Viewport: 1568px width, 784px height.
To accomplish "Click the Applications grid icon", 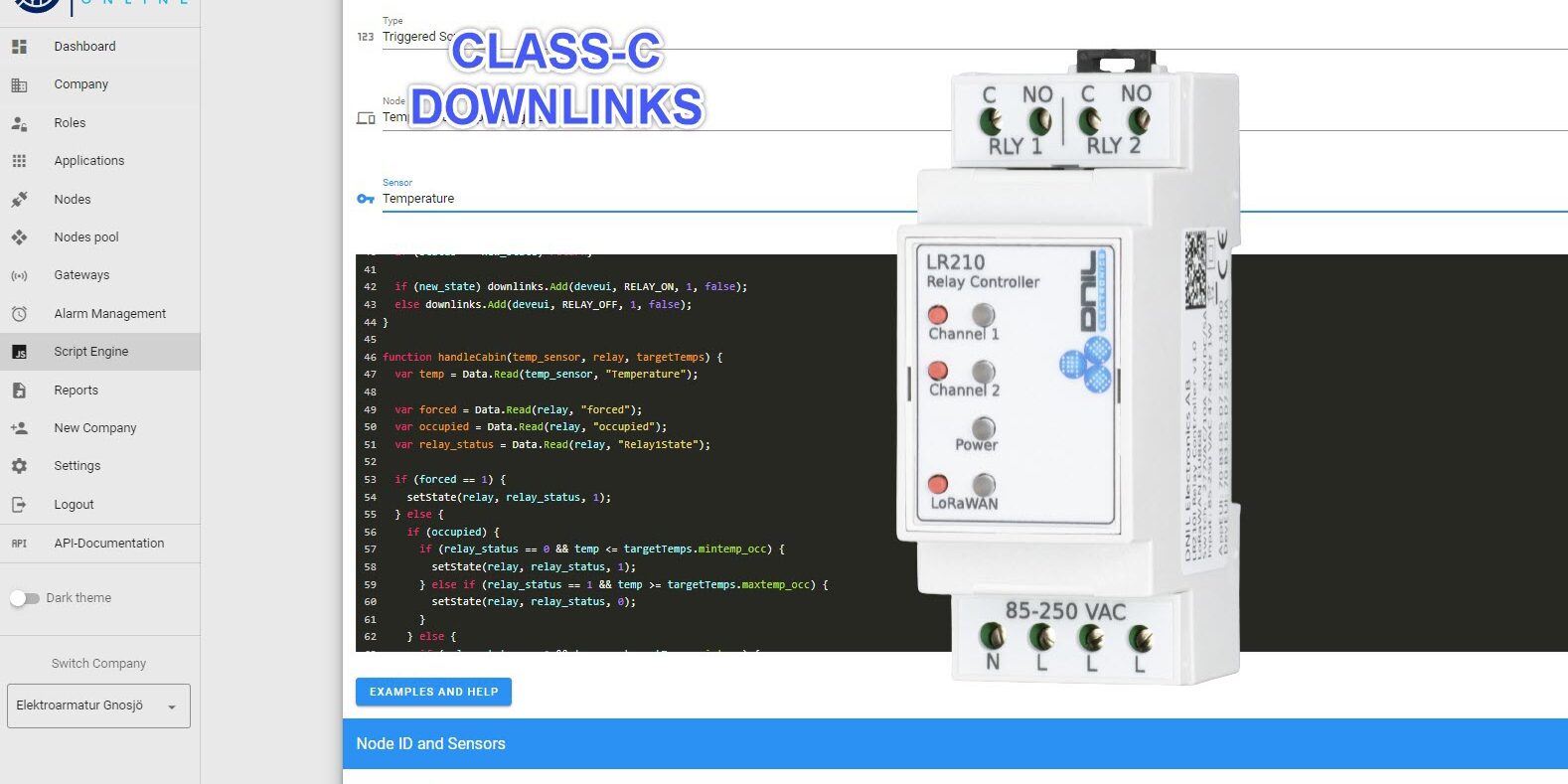I will point(19,161).
